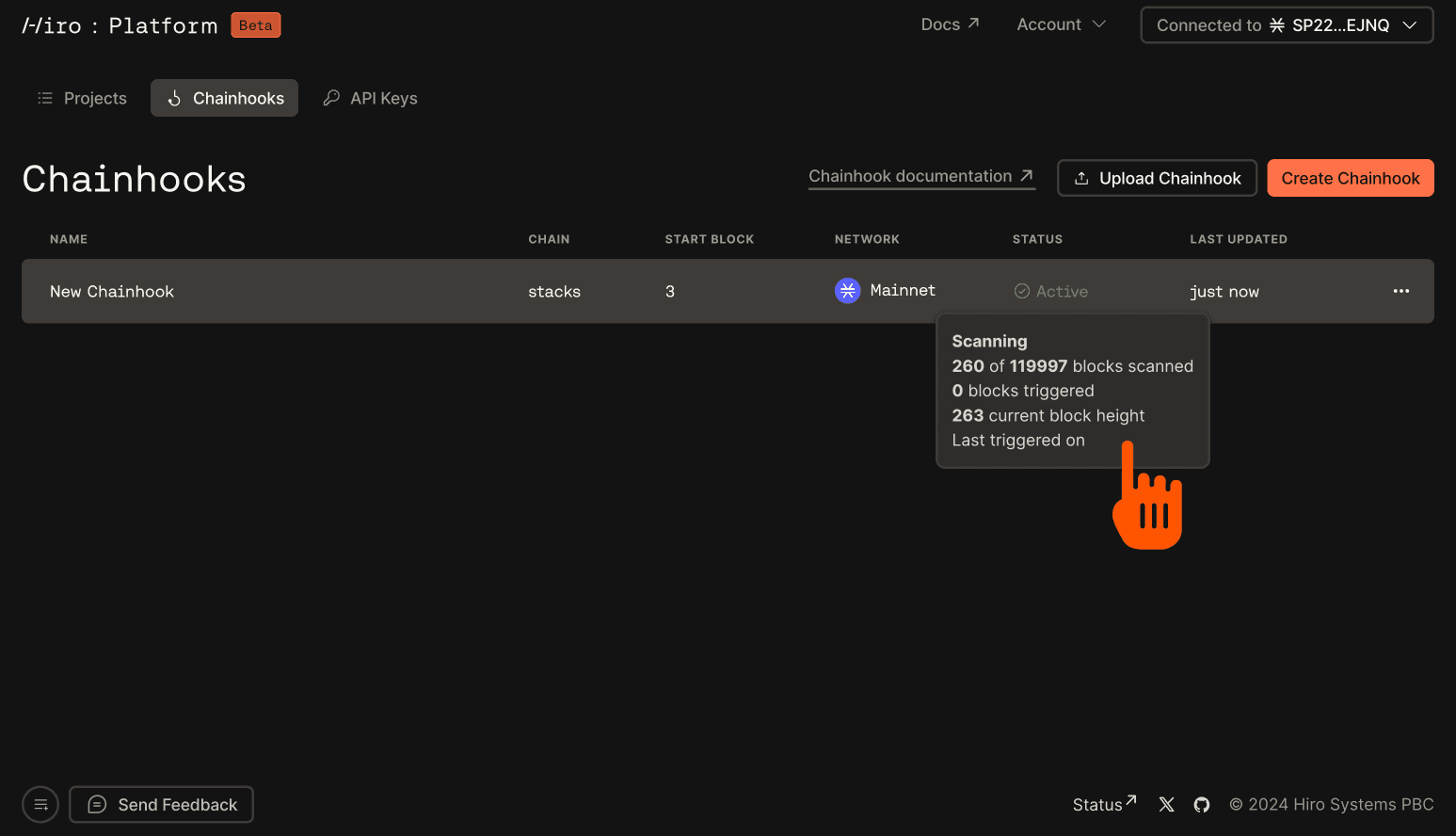This screenshot has height=836, width=1456.
Task: Click the 263 current block height line
Action: 1048,415
